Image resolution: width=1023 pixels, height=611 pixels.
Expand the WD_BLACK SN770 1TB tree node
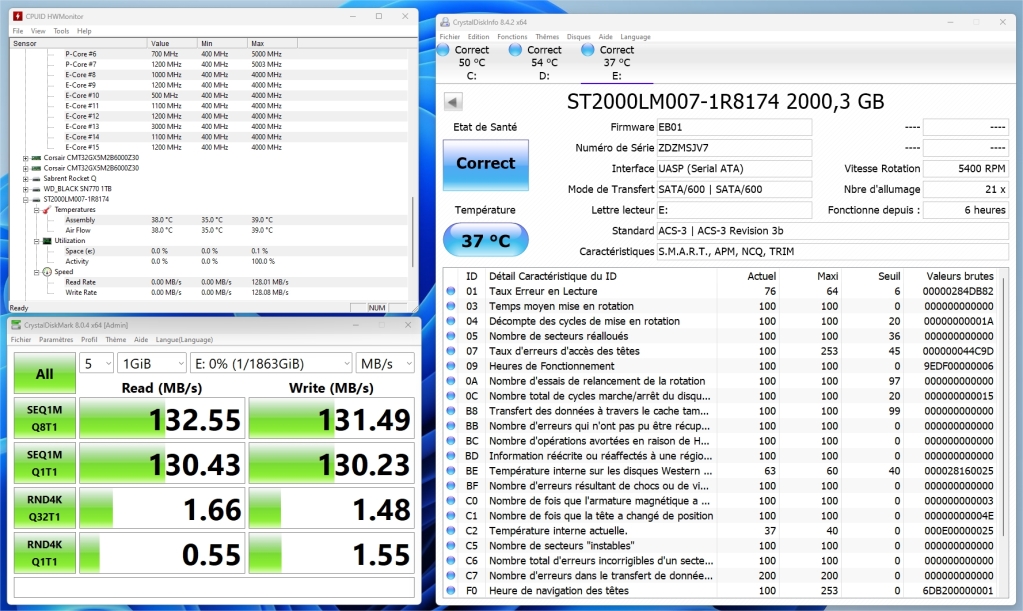pyautogui.click(x=25, y=189)
